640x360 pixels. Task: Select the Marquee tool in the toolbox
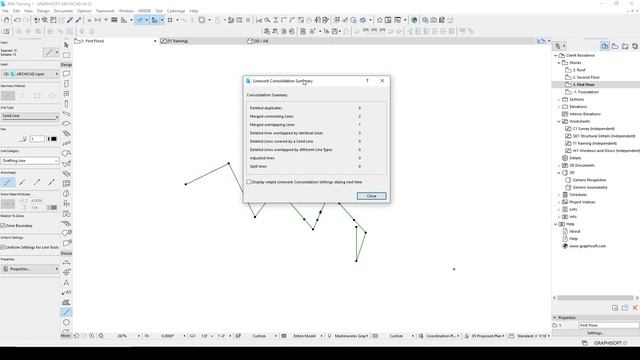pyautogui.click(x=66, y=55)
